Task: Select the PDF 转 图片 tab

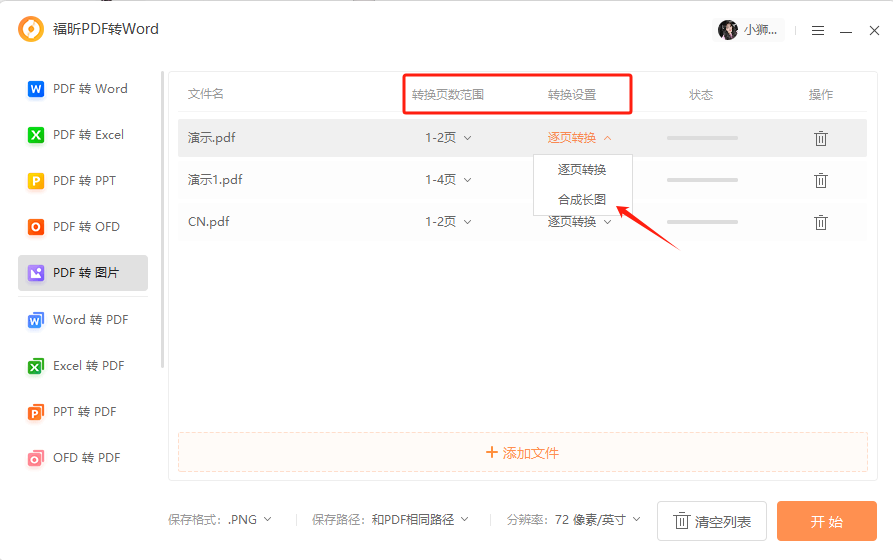Action: pyautogui.click(x=83, y=273)
